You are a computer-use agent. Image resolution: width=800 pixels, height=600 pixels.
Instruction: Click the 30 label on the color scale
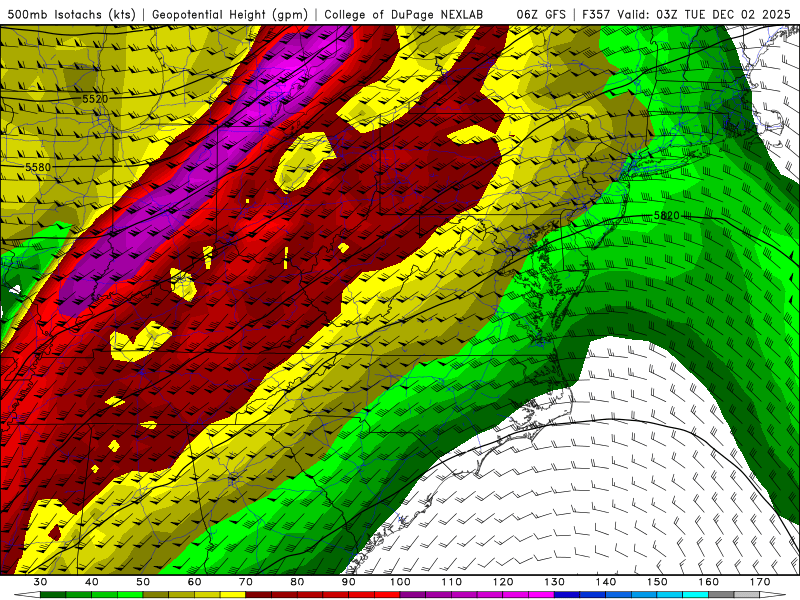point(40,582)
